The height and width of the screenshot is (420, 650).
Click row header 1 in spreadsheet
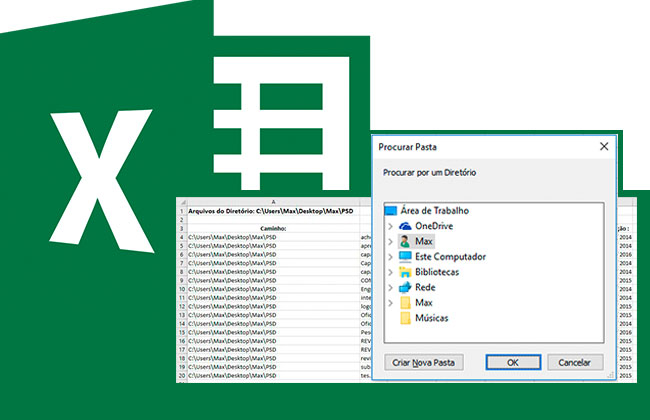pos(182,211)
